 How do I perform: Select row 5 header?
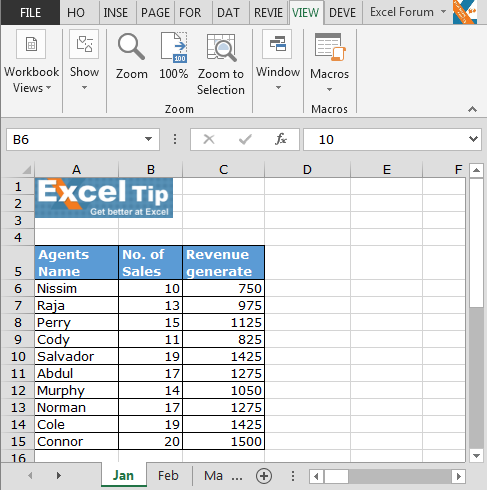pyautogui.click(x=18, y=263)
